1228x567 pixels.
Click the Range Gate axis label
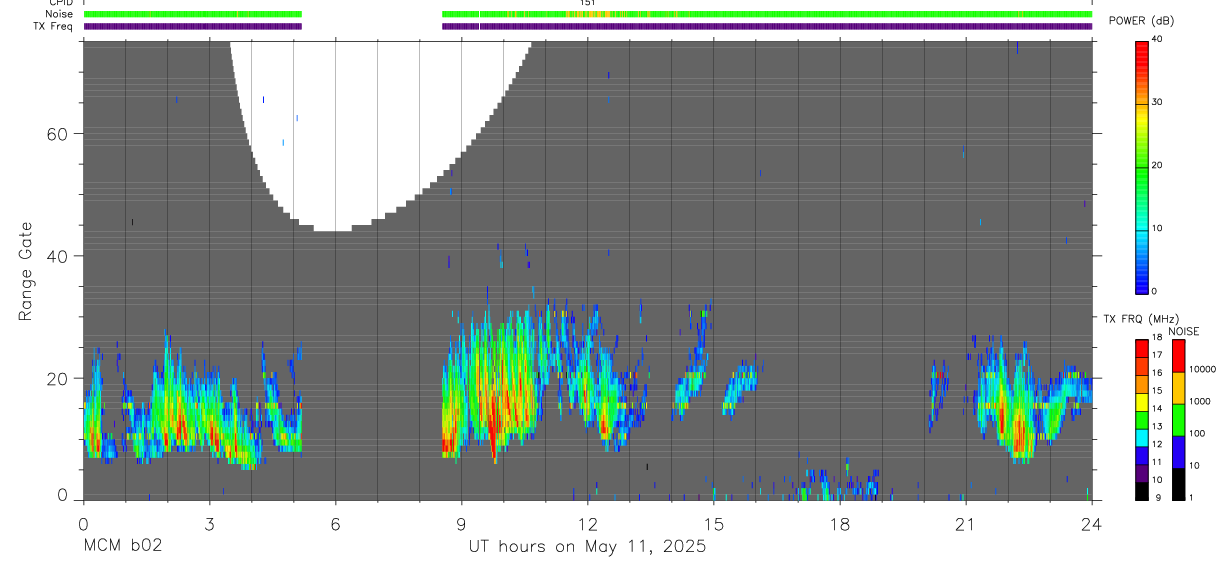pos(27,271)
